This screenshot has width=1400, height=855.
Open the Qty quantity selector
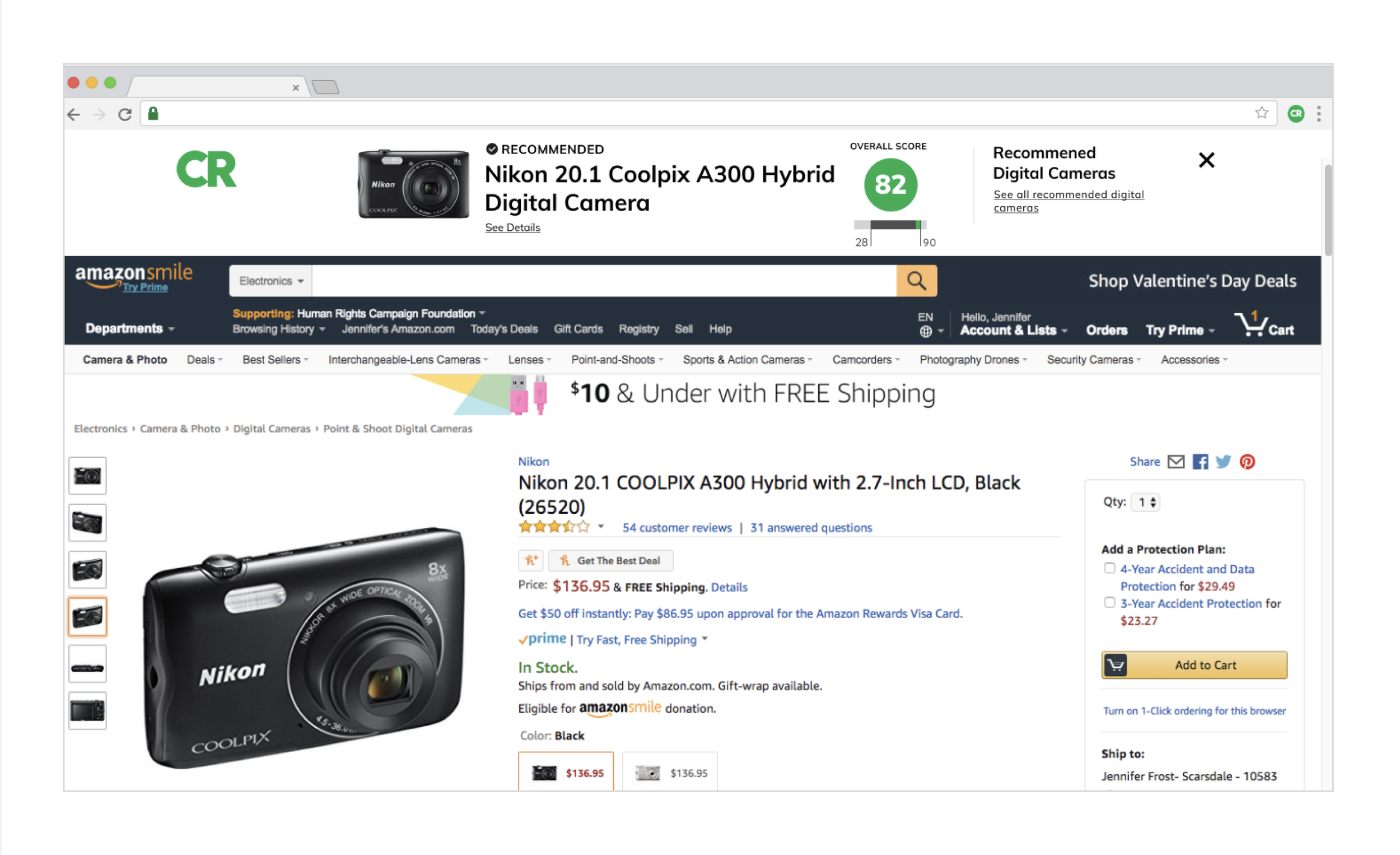click(x=1145, y=502)
